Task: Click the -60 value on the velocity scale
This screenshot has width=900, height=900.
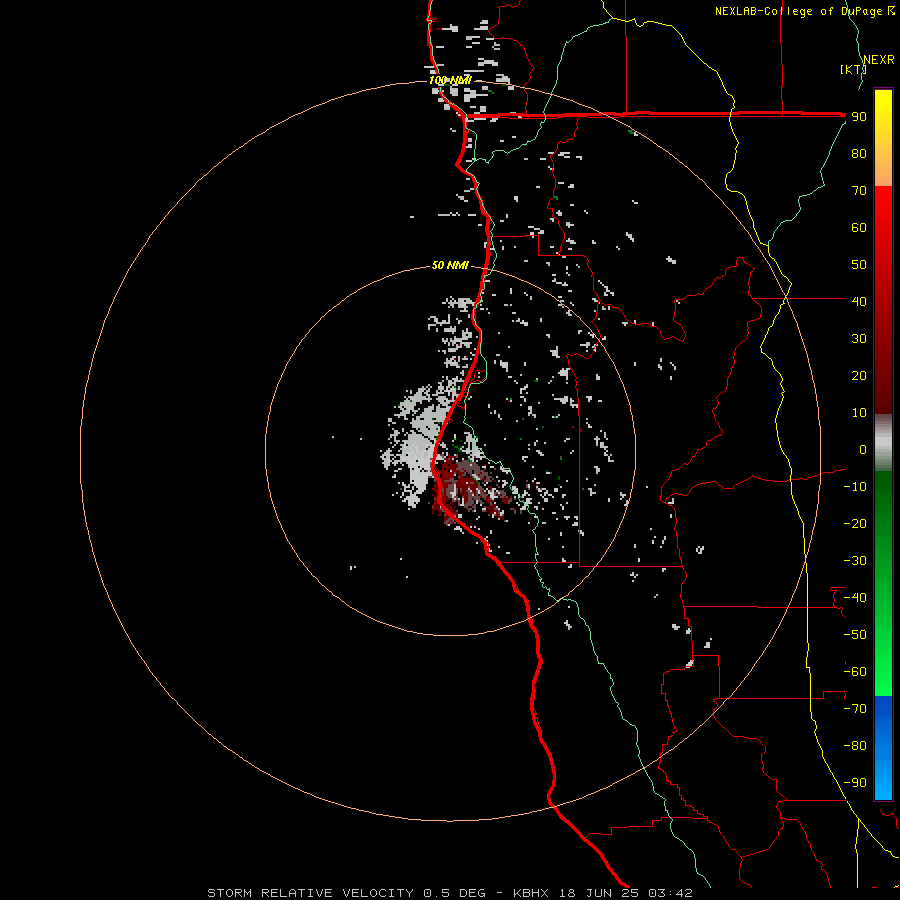Action: (x=855, y=672)
